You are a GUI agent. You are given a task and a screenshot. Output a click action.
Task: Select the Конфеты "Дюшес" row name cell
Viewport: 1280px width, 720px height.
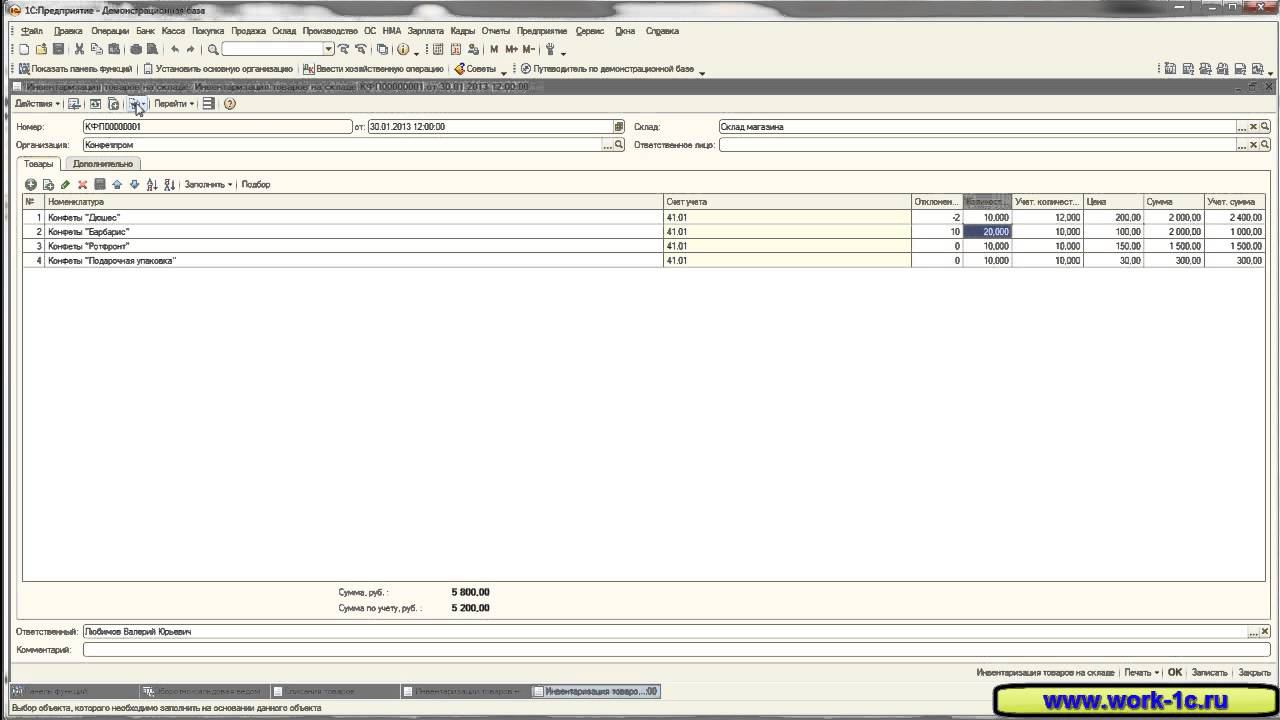coord(355,217)
